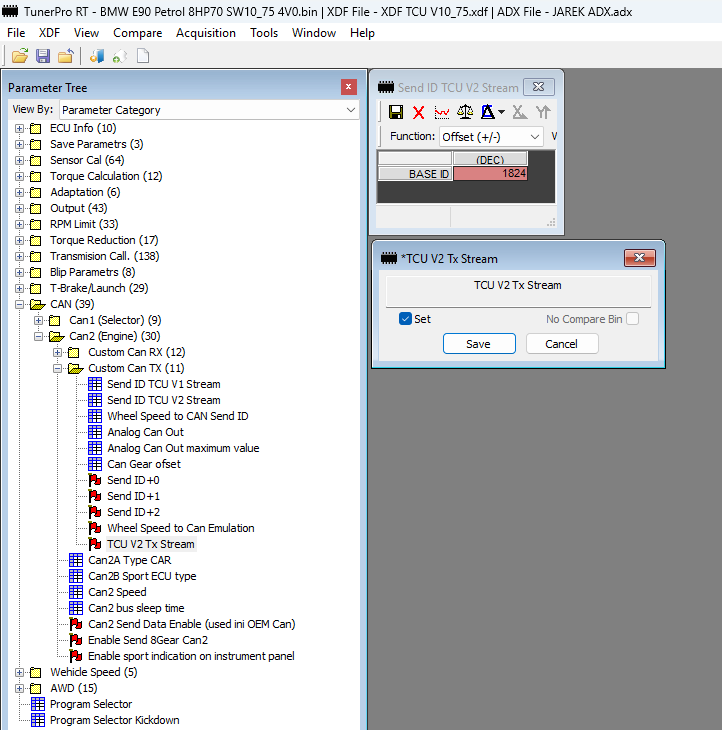The height and width of the screenshot is (730, 722).
Task: Open the graph view icon in table toolbar
Action: [442, 112]
